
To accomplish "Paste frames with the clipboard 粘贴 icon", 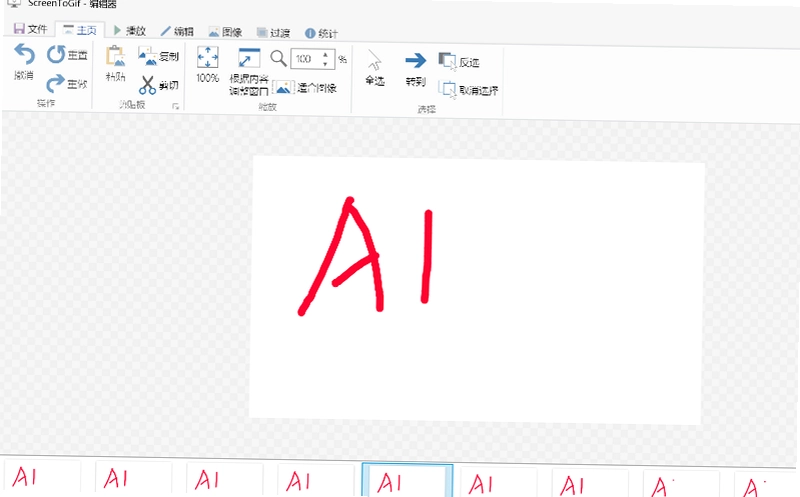I will pos(116,56).
